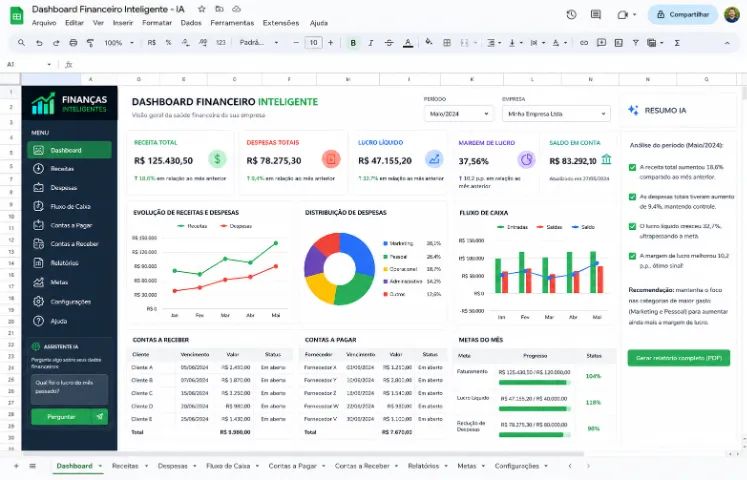Open the font family dropdown
This screenshot has width=747, height=480.
point(259,43)
